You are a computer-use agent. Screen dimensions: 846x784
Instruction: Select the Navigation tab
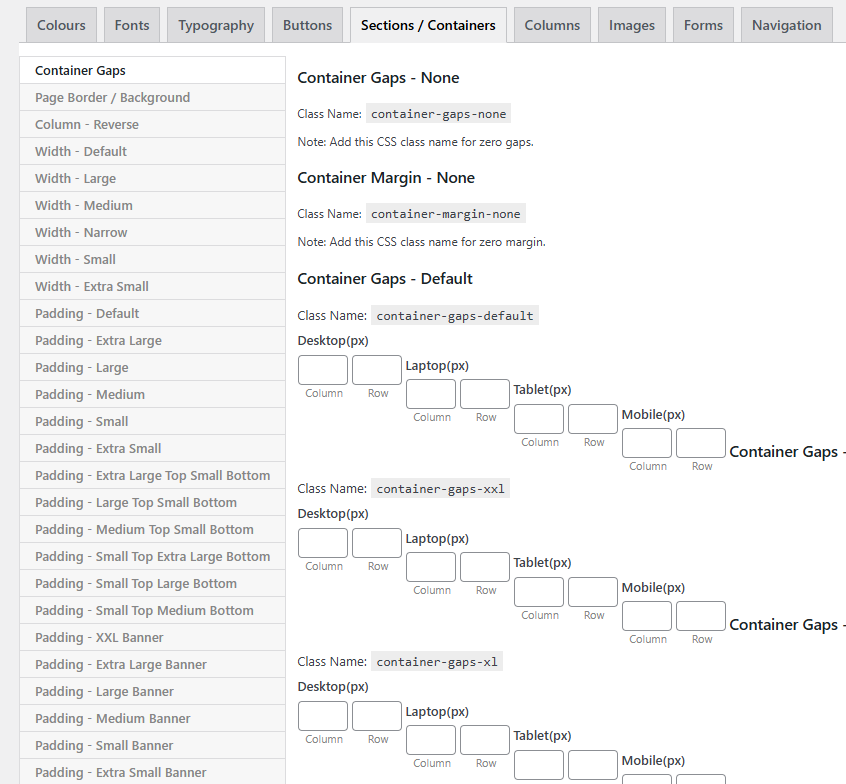[786, 25]
